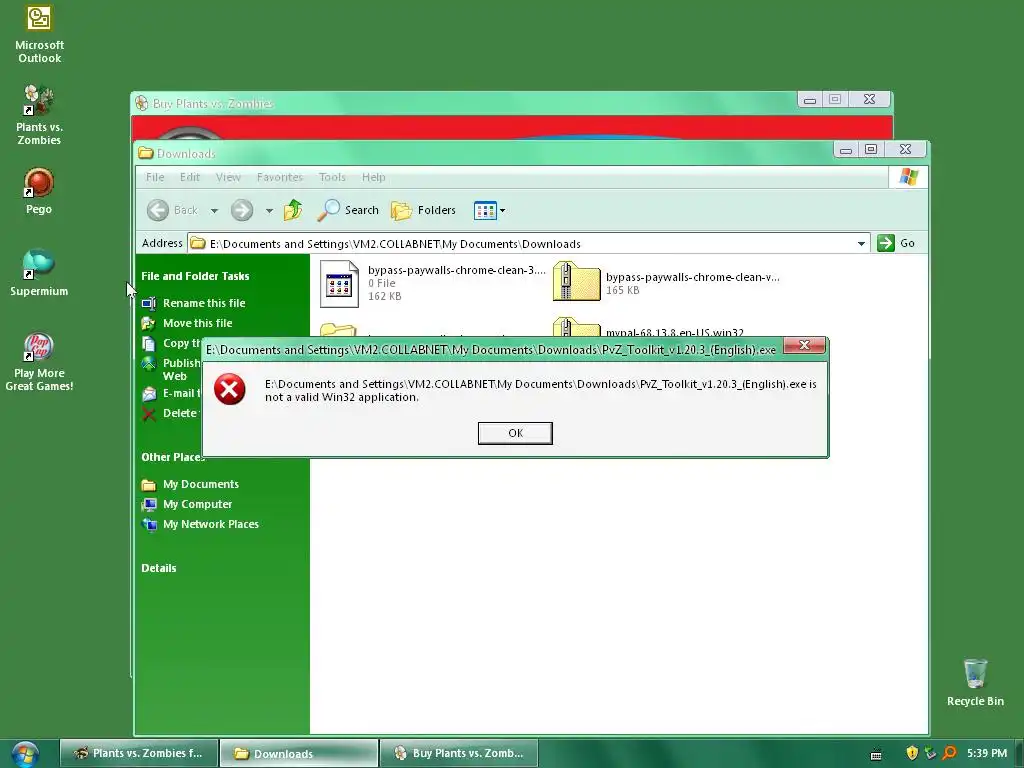Open the File menu in Downloads window

155,177
